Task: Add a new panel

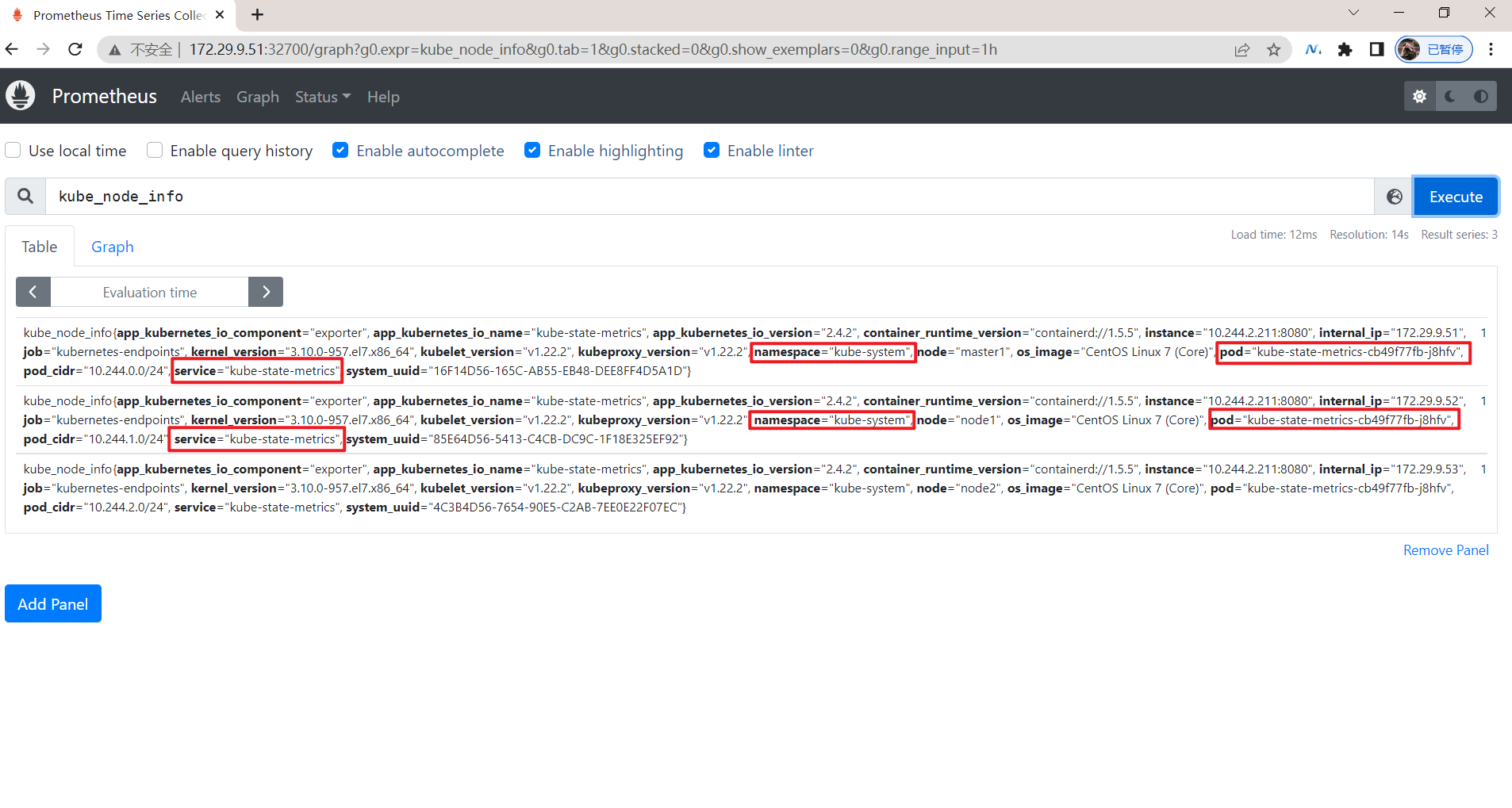Action: click(53, 603)
